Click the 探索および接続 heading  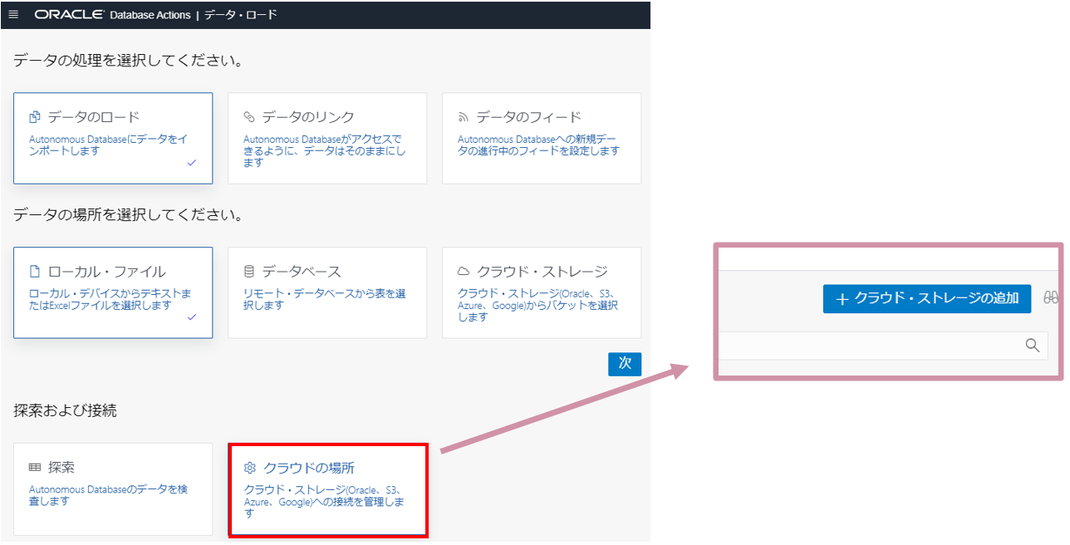coord(65,410)
